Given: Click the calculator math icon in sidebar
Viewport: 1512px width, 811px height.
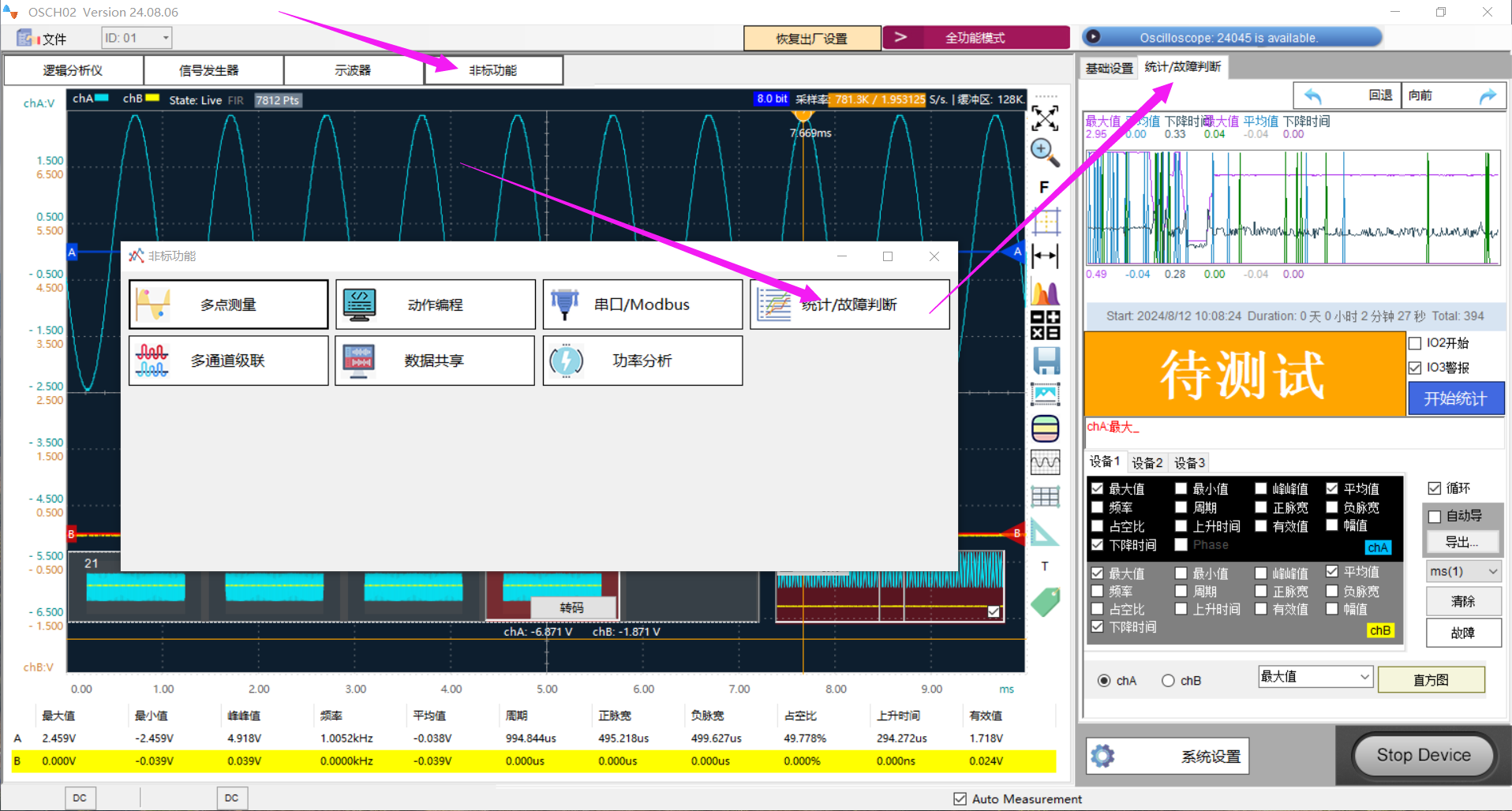Looking at the screenshot, I should tap(1045, 324).
